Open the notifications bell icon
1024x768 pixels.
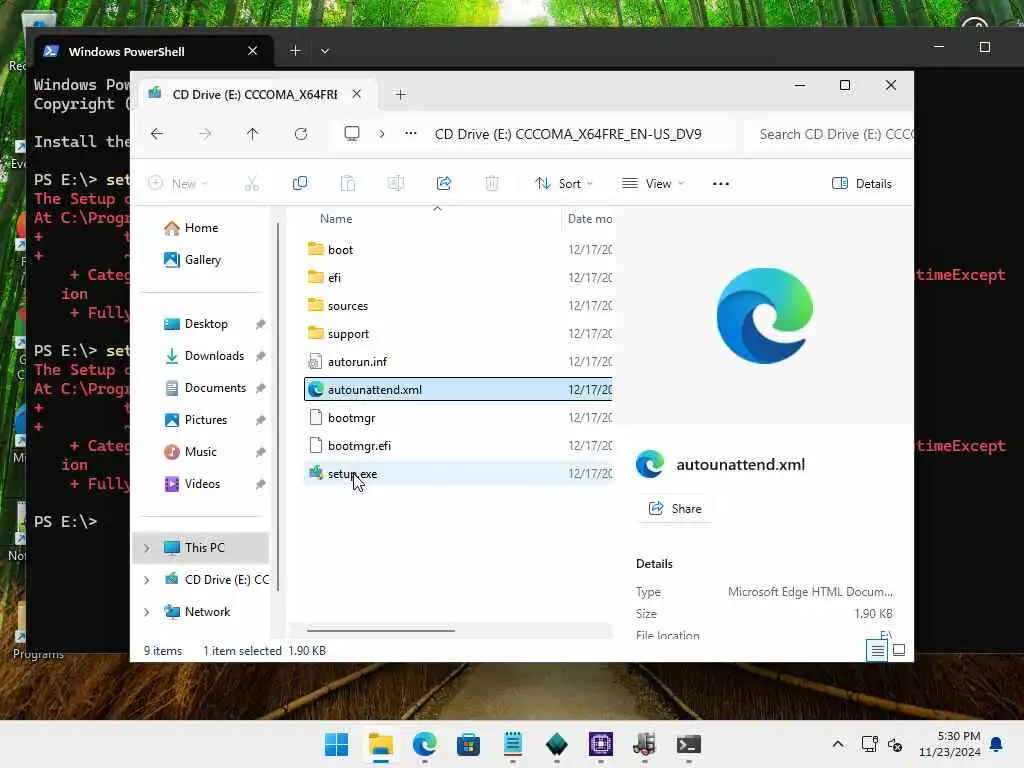(x=997, y=744)
